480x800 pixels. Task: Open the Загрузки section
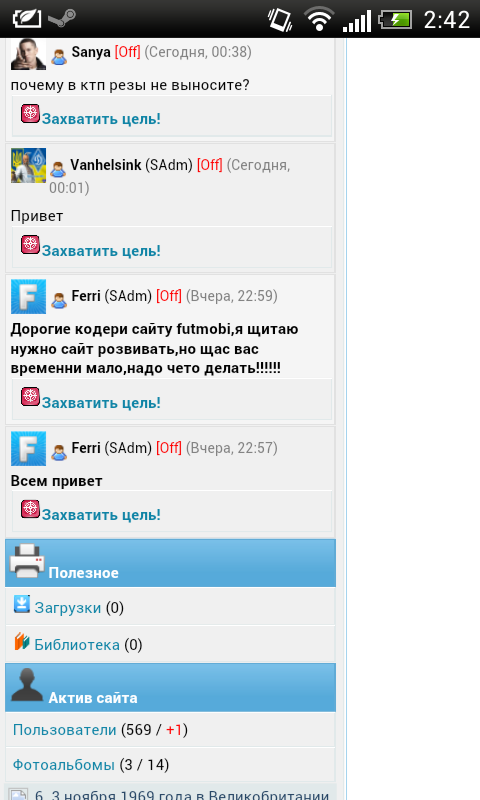(x=67, y=608)
